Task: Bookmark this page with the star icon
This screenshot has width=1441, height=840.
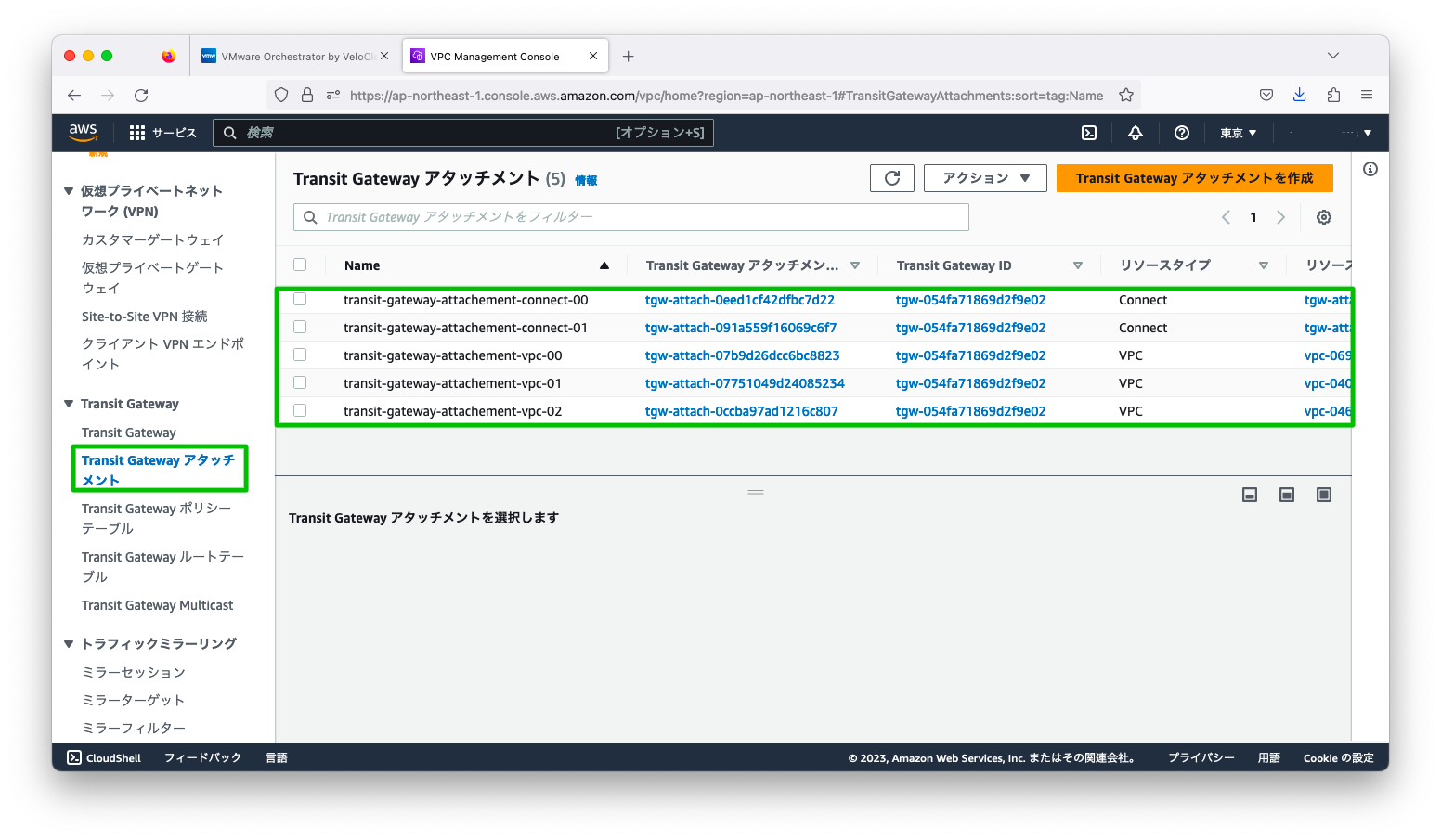Action: [x=1126, y=95]
